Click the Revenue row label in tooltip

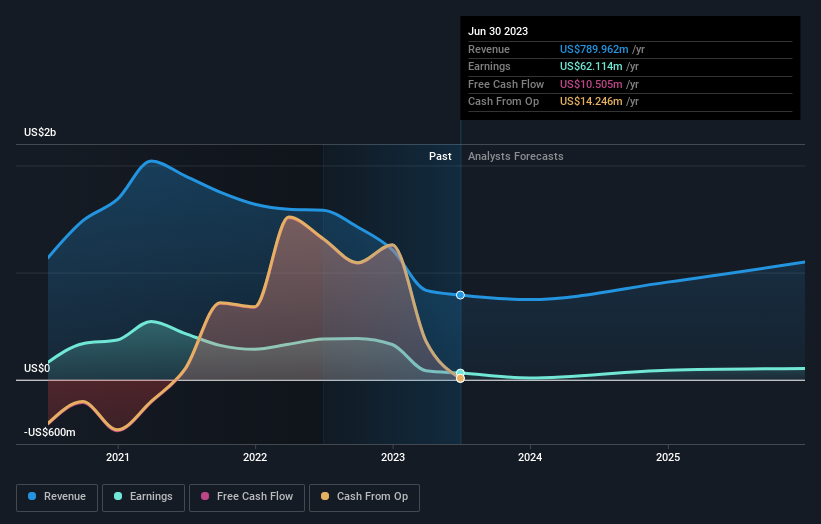click(x=489, y=49)
